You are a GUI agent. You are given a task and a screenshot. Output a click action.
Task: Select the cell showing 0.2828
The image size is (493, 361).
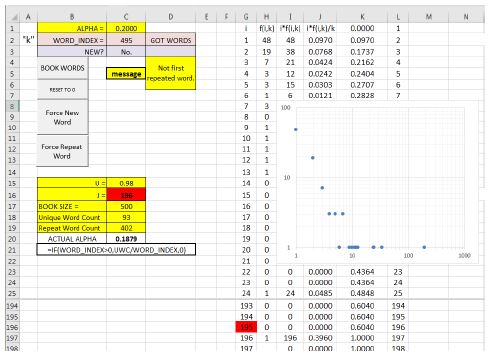click(x=362, y=95)
